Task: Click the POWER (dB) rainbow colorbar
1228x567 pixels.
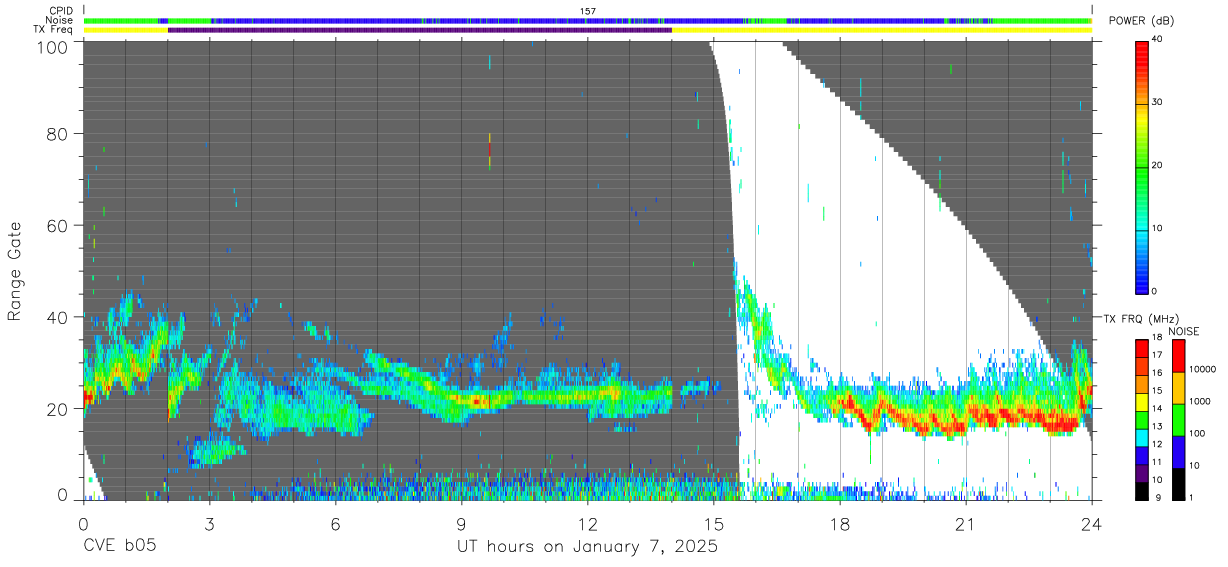Action: pos(1142,166)
